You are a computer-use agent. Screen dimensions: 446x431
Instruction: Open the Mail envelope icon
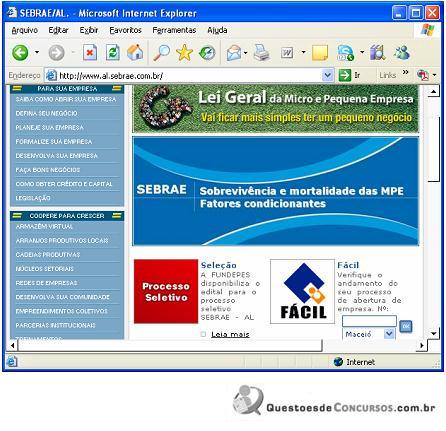click(x=234, y=53)
